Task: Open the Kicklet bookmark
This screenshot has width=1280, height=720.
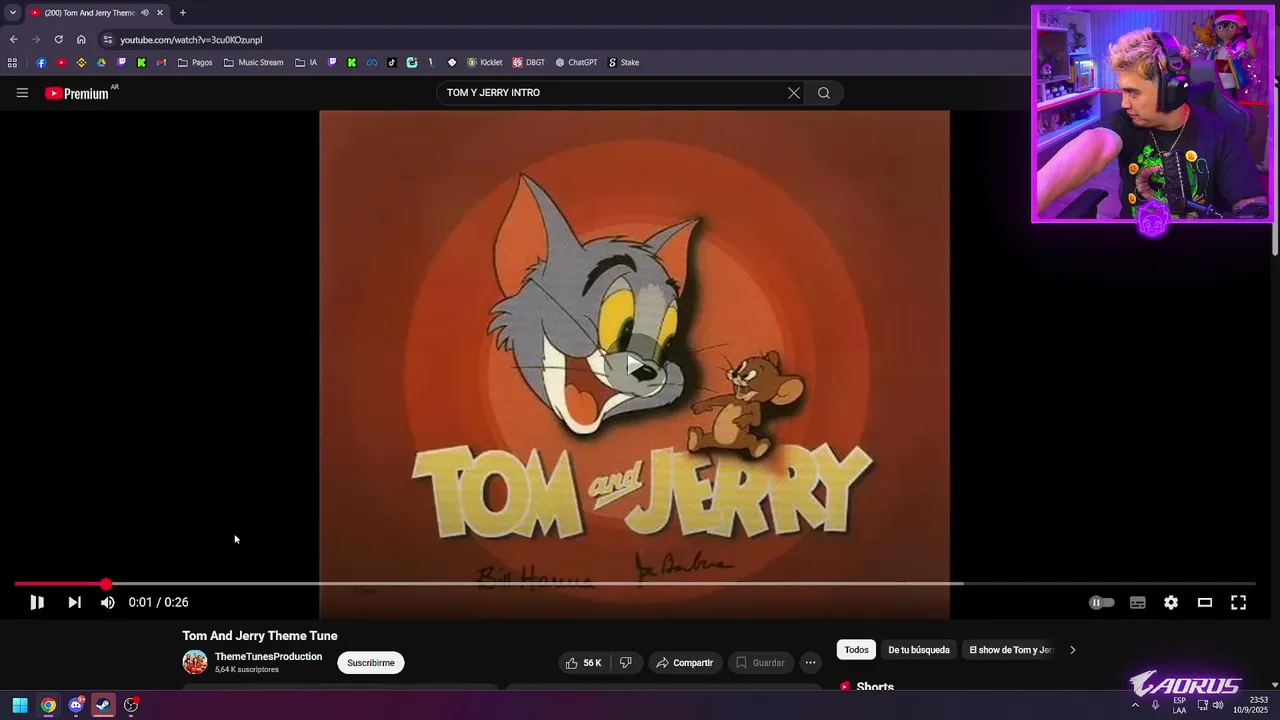Action: [x=484, y=62]
